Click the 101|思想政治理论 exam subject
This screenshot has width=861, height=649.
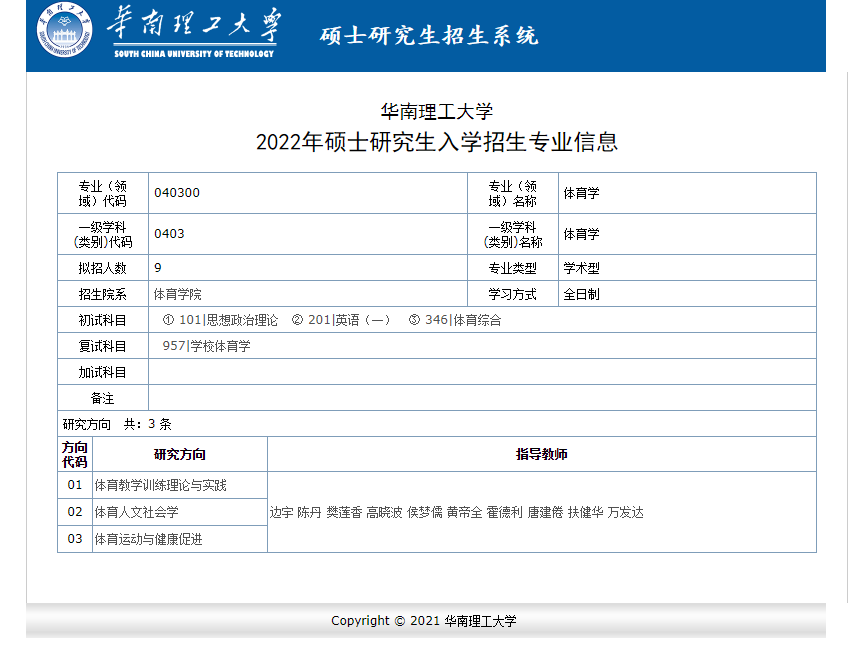point(220,320)
